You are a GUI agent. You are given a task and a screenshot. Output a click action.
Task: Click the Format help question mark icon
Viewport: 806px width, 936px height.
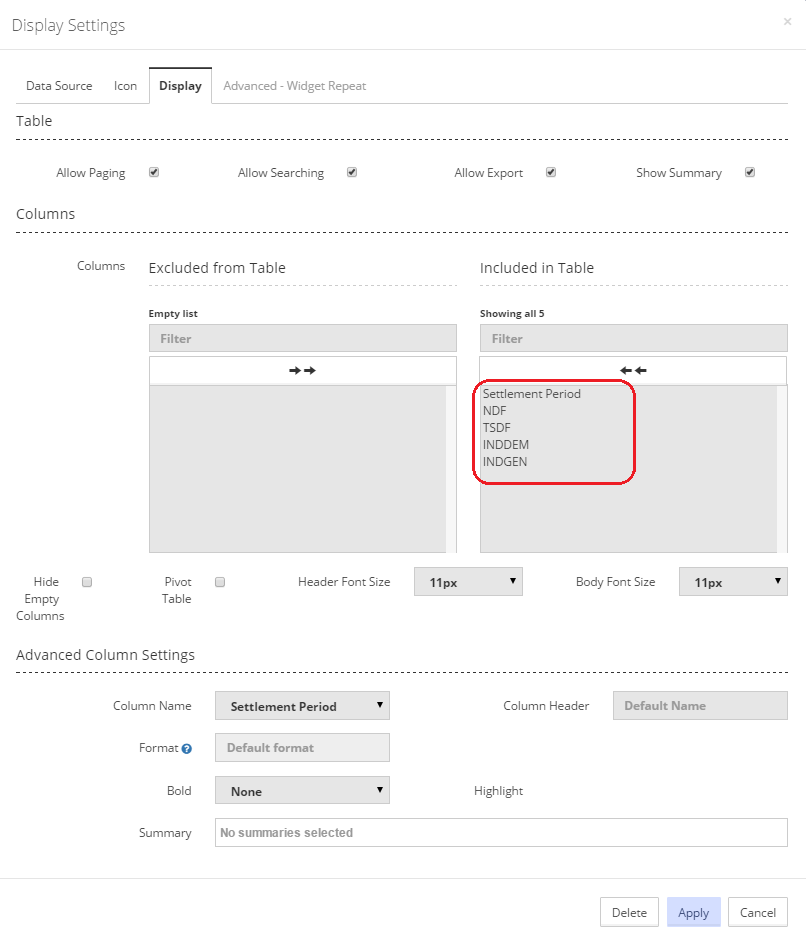click(187, 748)
